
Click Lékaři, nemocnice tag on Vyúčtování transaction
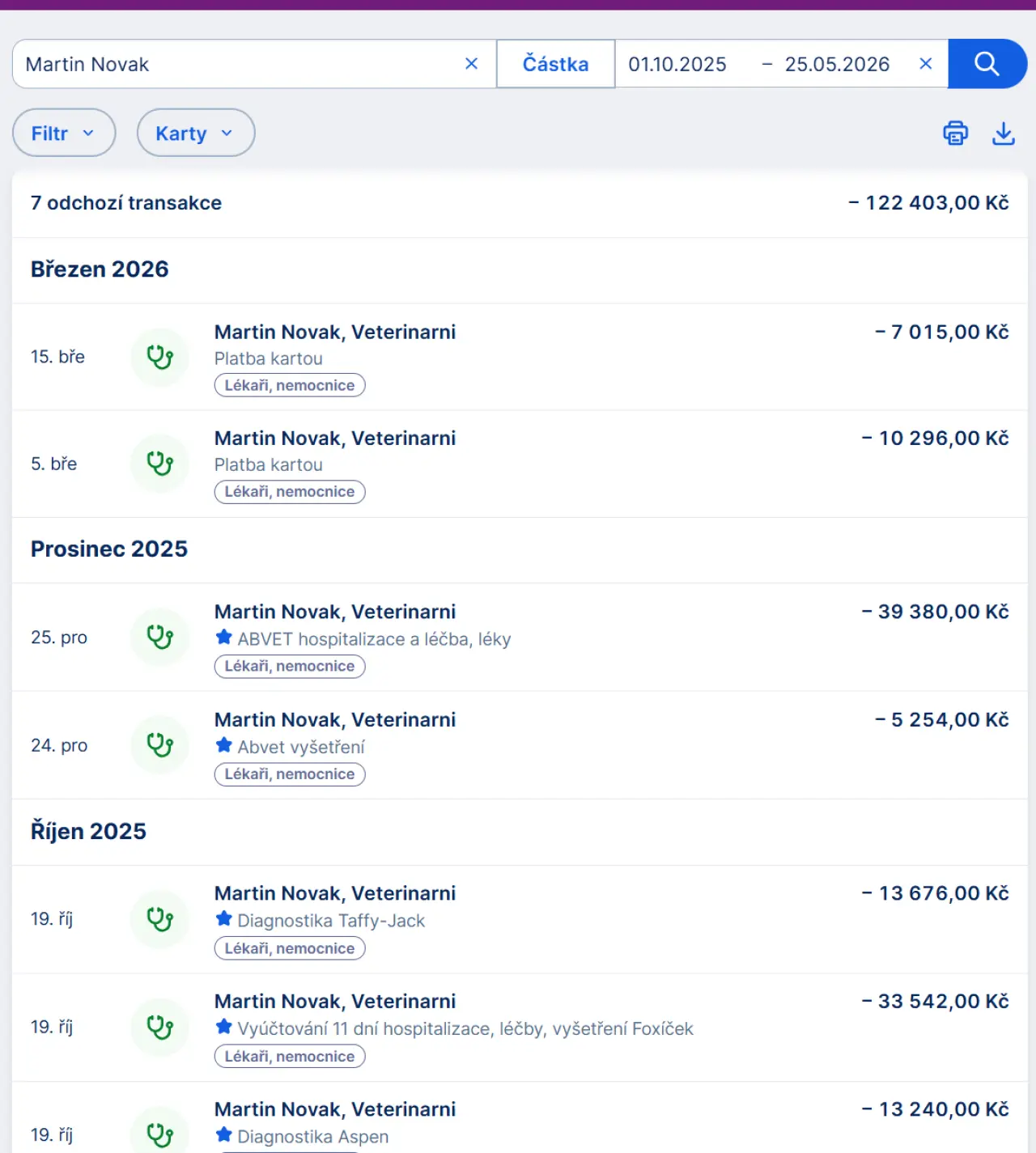coord(290,1056)
